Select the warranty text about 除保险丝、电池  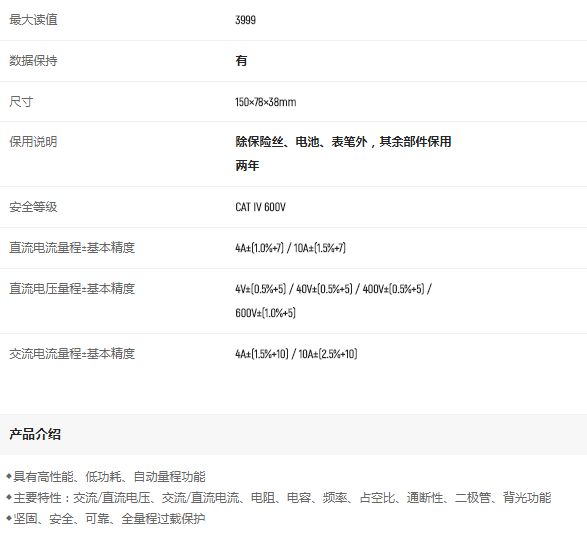[343, 142]
